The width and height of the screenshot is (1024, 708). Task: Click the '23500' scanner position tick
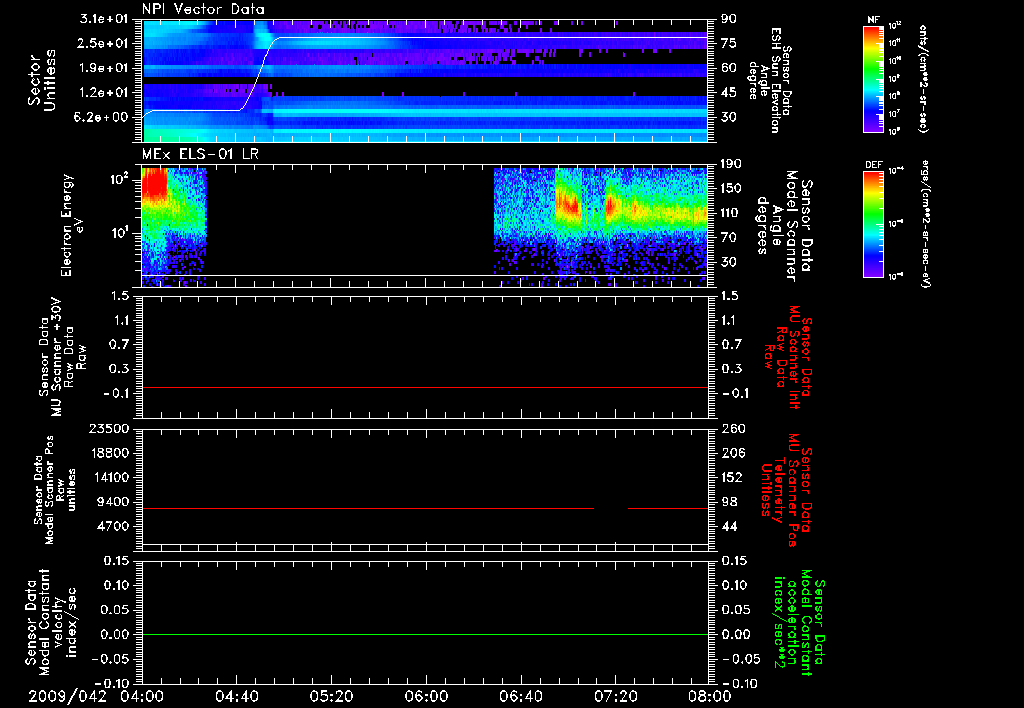(109, 429)
